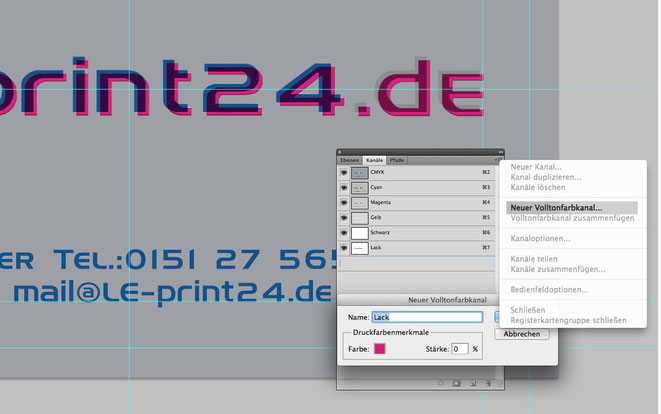661x414 pixels.
Task: Select the CMYK channel thumbnail
Action: 360,173
